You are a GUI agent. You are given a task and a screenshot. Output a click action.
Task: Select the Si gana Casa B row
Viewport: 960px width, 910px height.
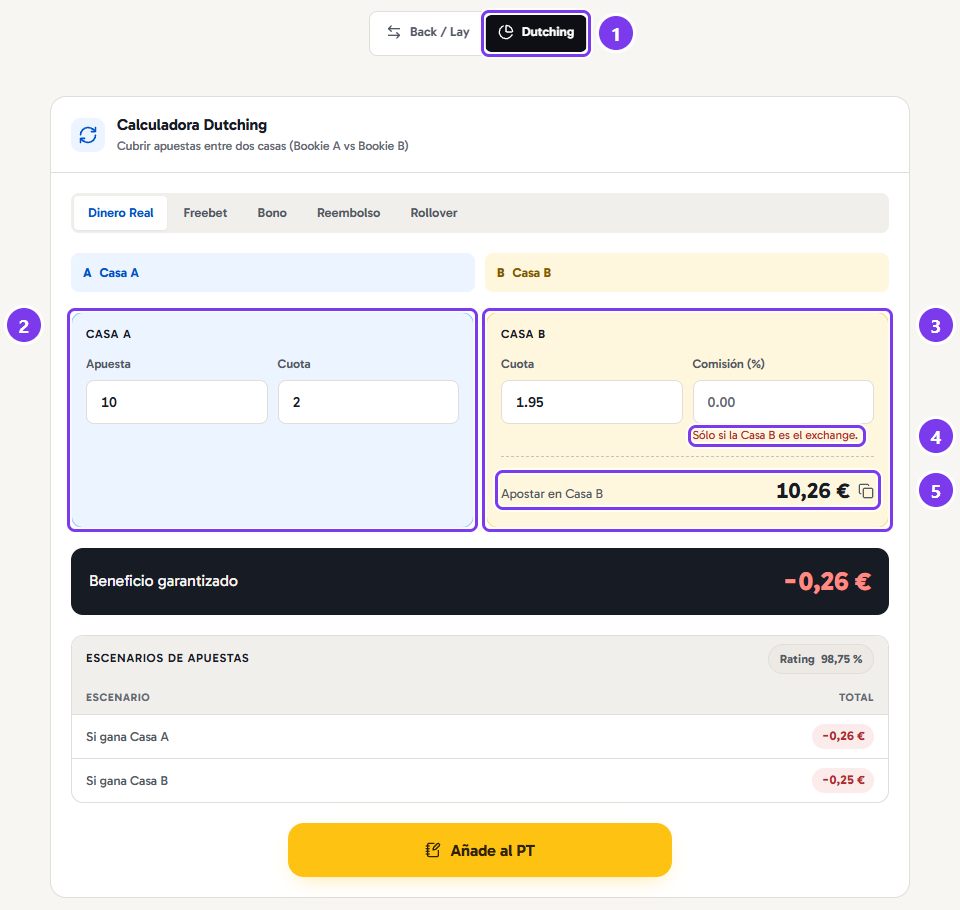pos(480,781)
